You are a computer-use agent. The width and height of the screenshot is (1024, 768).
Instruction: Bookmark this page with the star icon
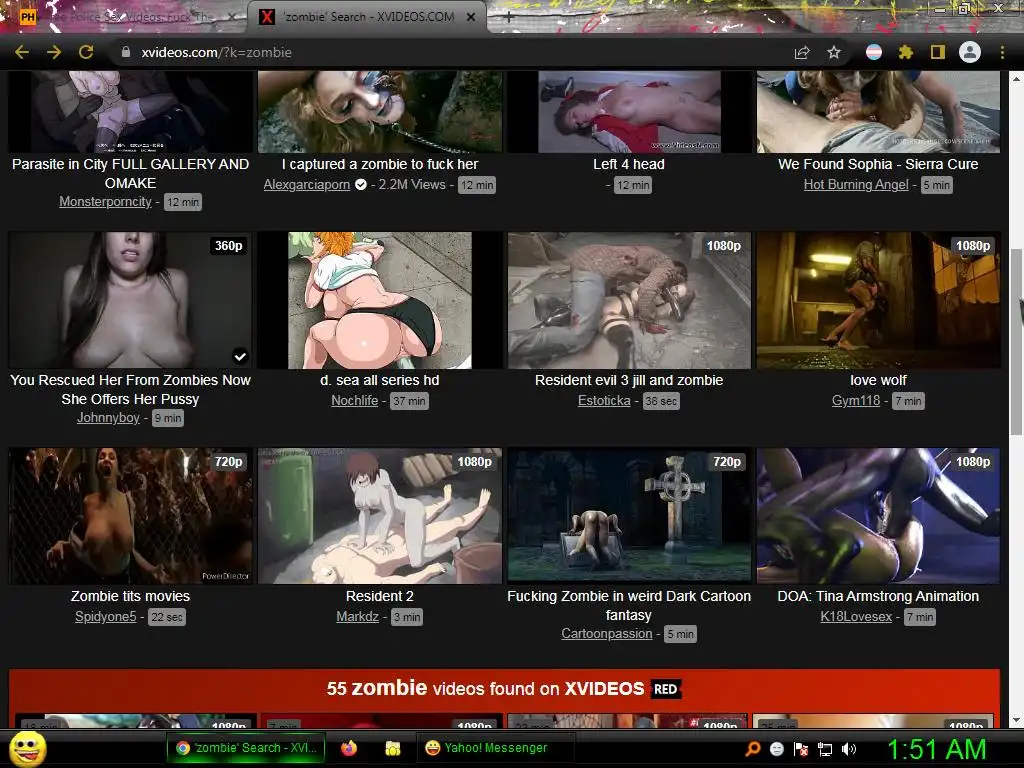(834, 52)
